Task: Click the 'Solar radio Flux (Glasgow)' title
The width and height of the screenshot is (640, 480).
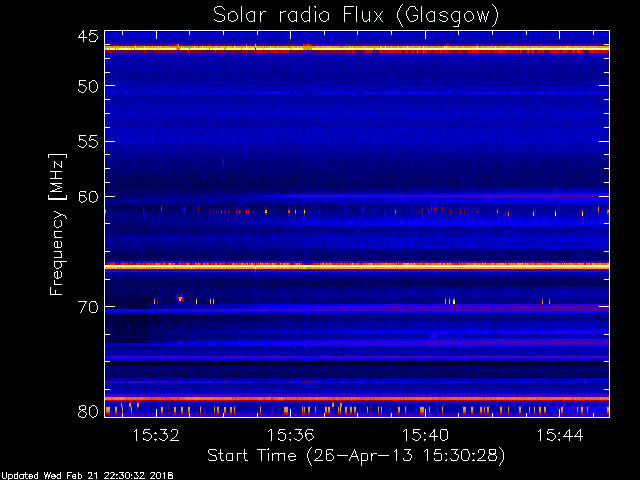Action: click(356, 16)
